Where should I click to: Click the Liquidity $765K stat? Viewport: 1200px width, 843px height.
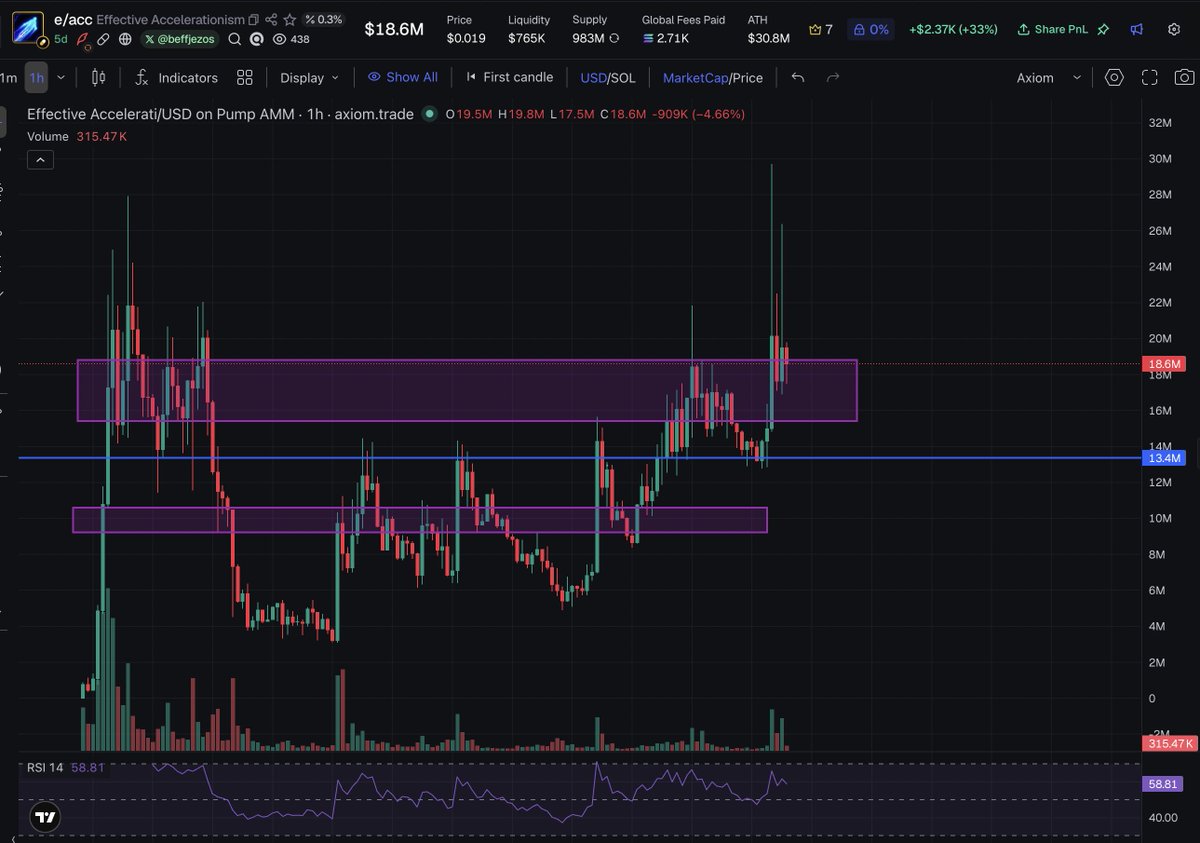point(529,29)
